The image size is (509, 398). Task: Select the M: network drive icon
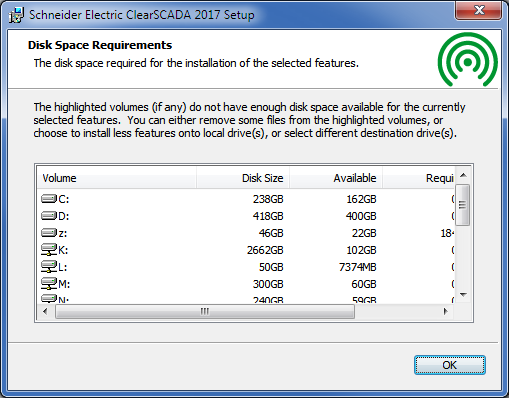(49, 284)
